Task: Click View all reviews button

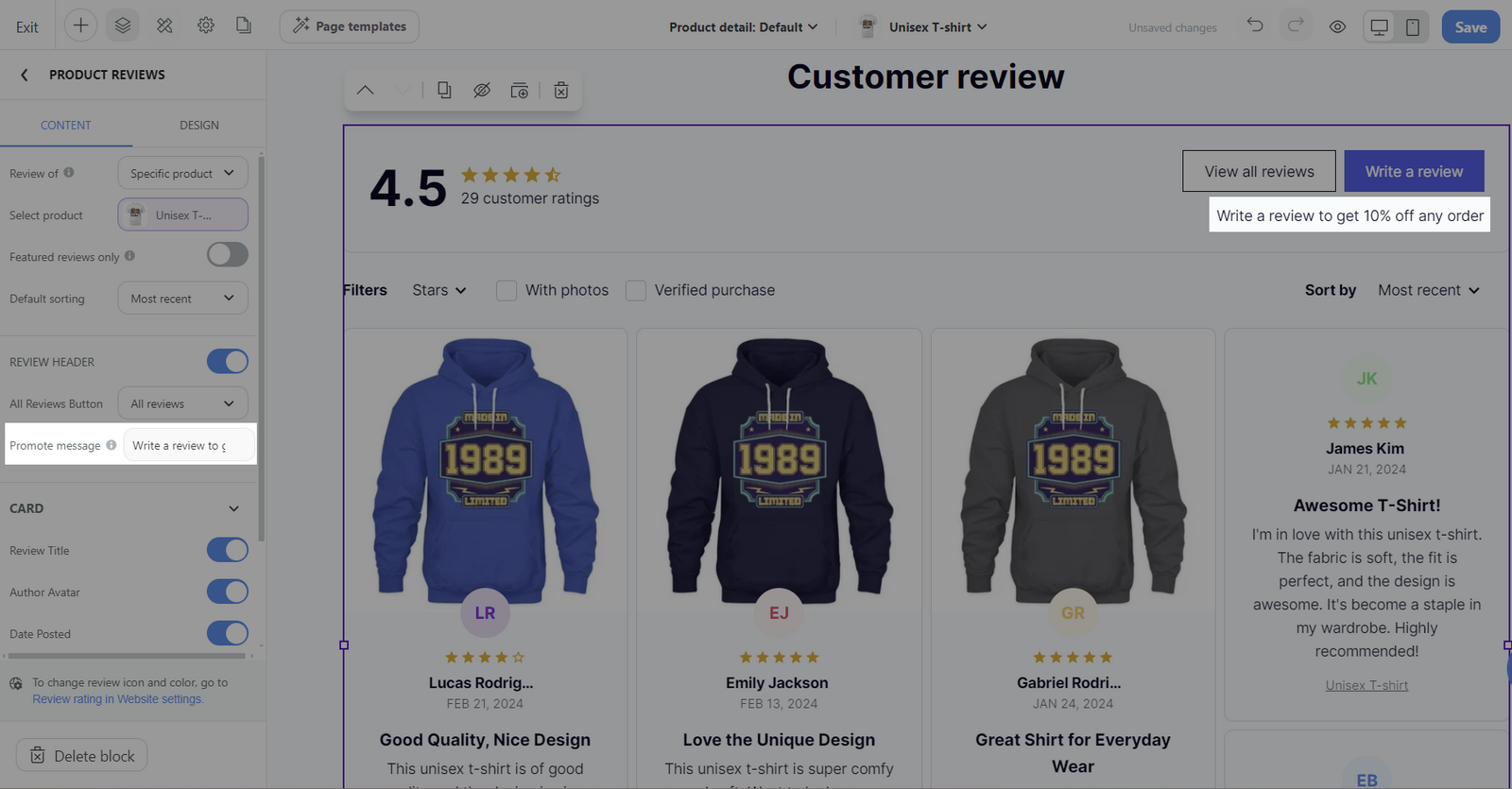Action: point(1259,171)
